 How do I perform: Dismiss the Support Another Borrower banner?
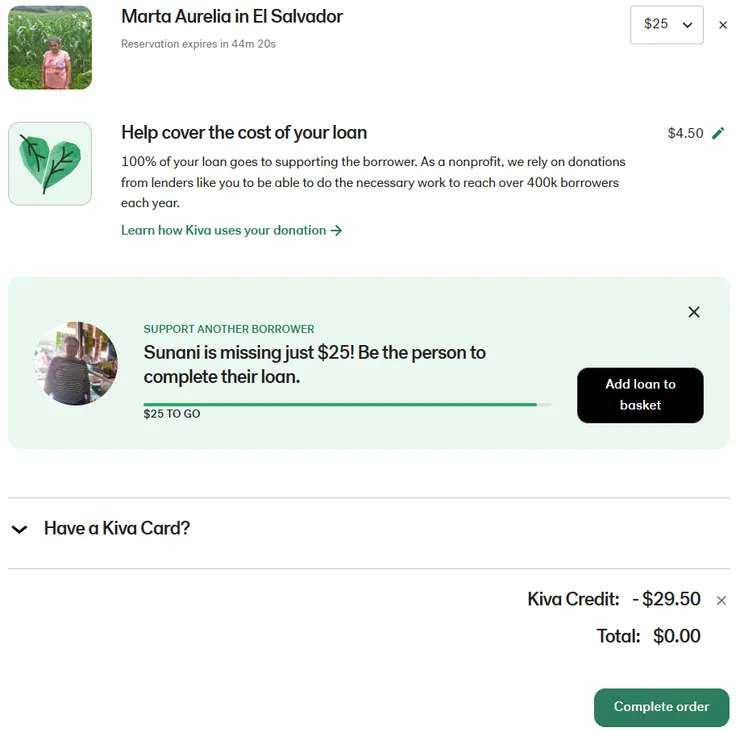pyautogui.click(x=694, y=312)
